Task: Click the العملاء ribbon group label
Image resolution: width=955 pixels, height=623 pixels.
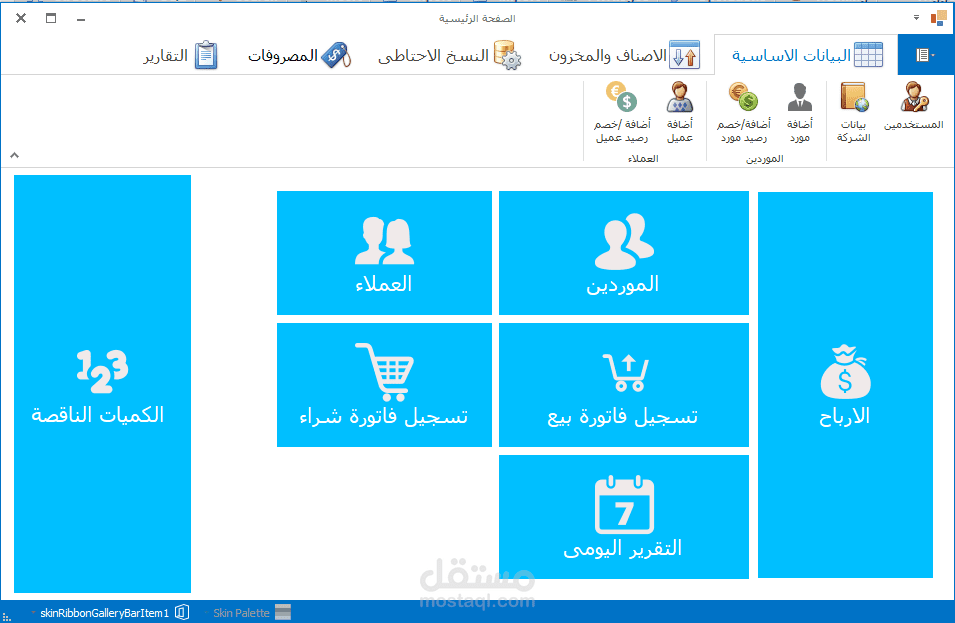Action: coord(643,158)
